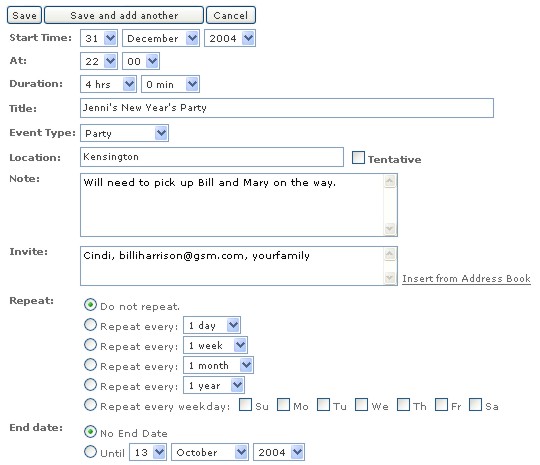This screenshot has width=540, height=465.
Task: Cancel the event form
Action: click(231, 16)
